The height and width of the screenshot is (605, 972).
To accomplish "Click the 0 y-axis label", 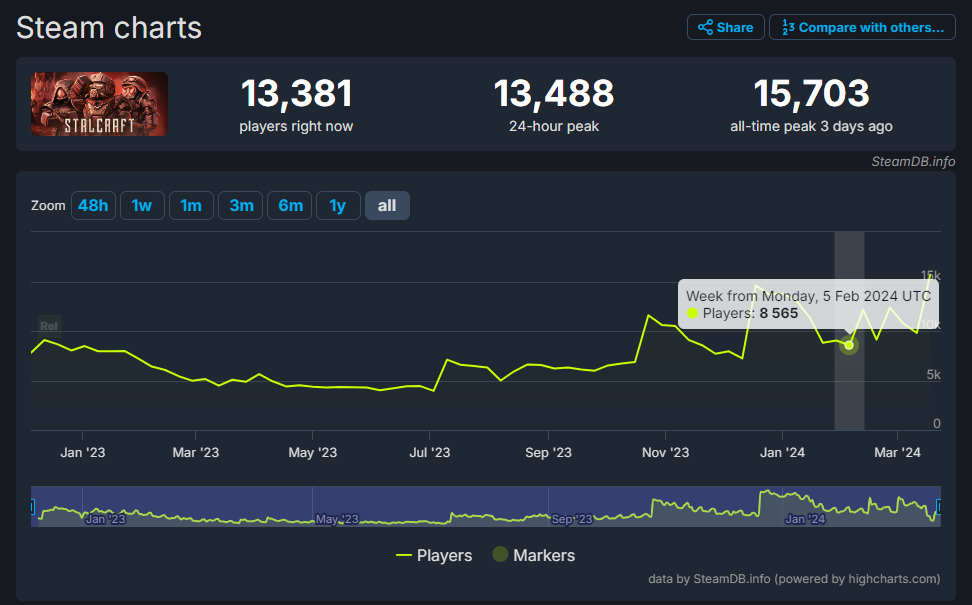I will 937,423.
